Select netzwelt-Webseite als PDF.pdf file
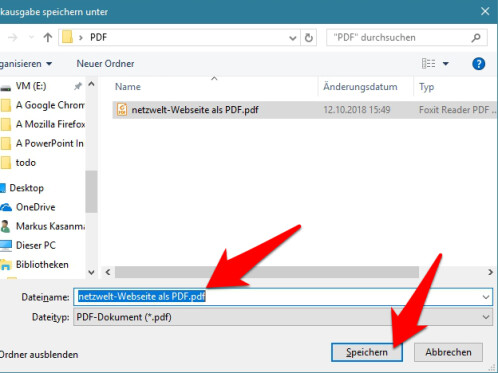The image size is (498, 373). click(x=195, y=110)
